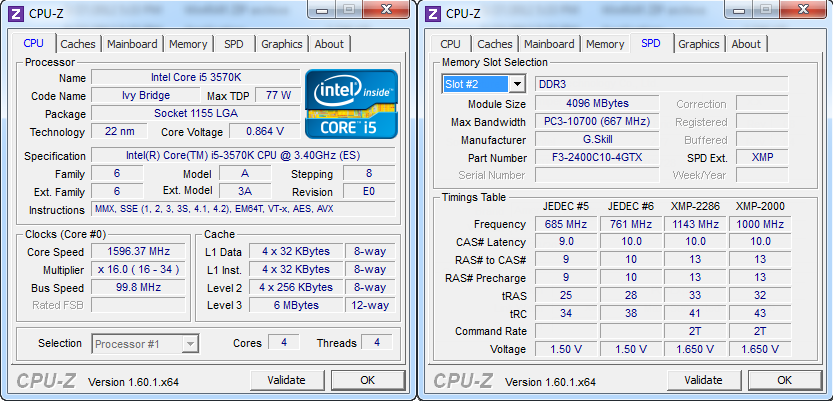The height and width of the screenshot is (401, 833).
Task: Click OK button in left CPU-Z window
Action: pyautogui.click(x=368, y=380)
